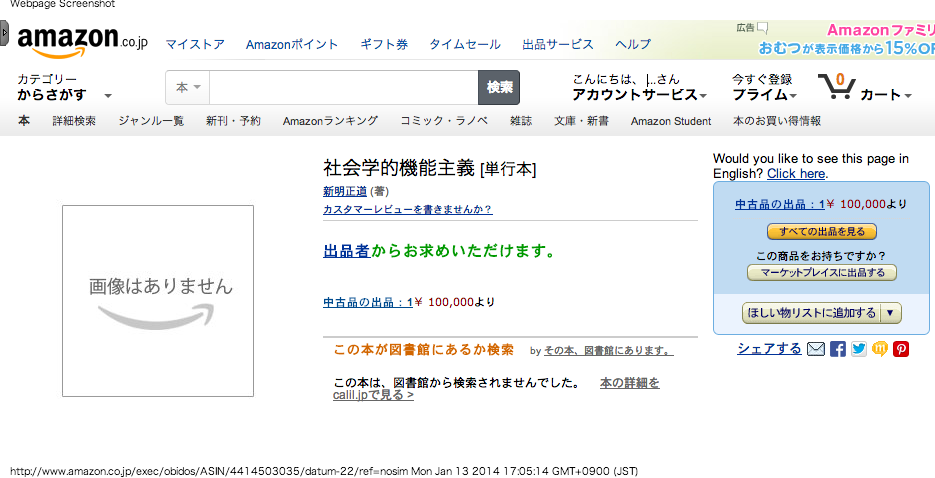Open アカウントサービス dropdown
Image resolution: width=935 pixels, height=478 pixels.
click(639, 95)
